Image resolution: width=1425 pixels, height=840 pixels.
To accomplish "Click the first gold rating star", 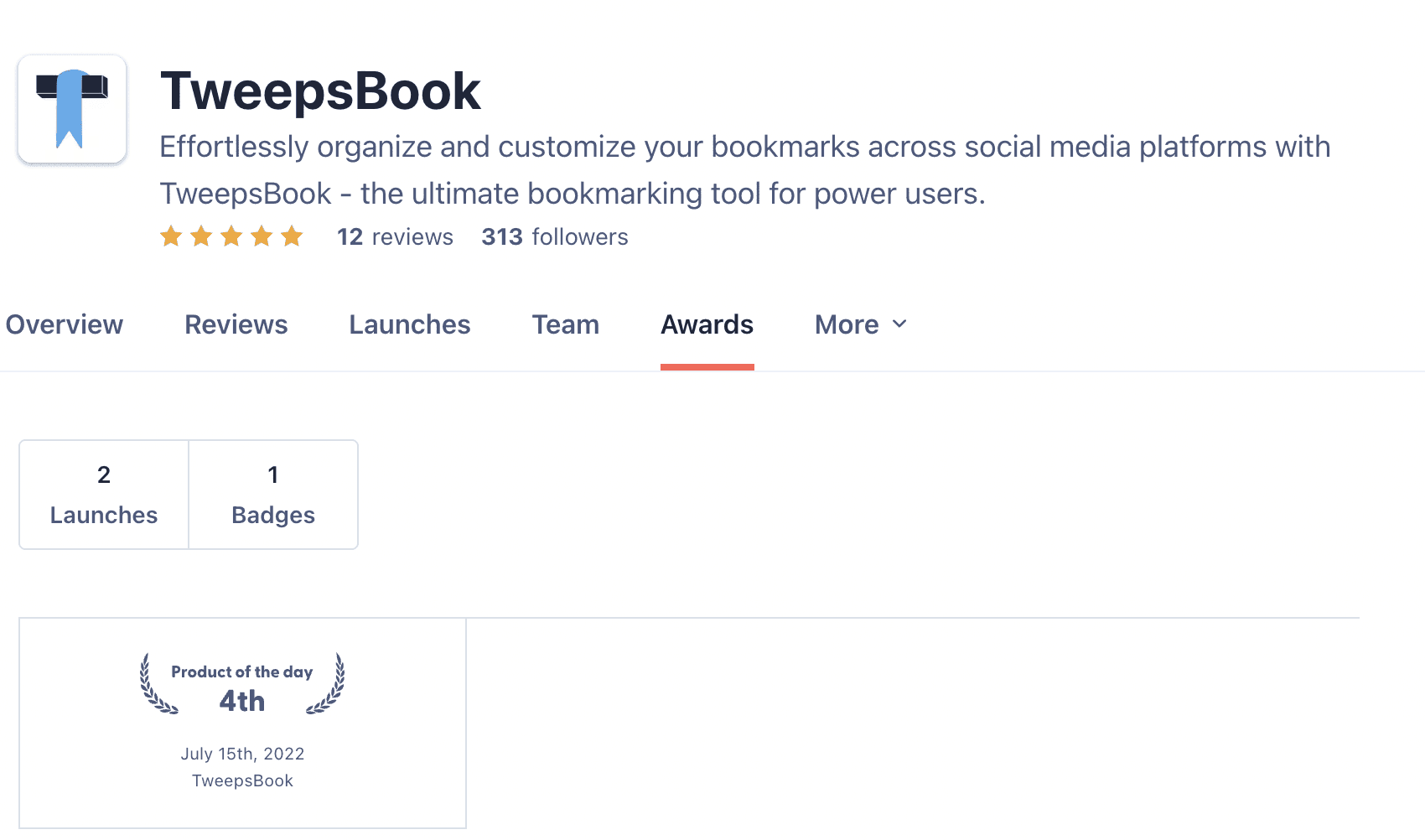I will click(171, 236).
